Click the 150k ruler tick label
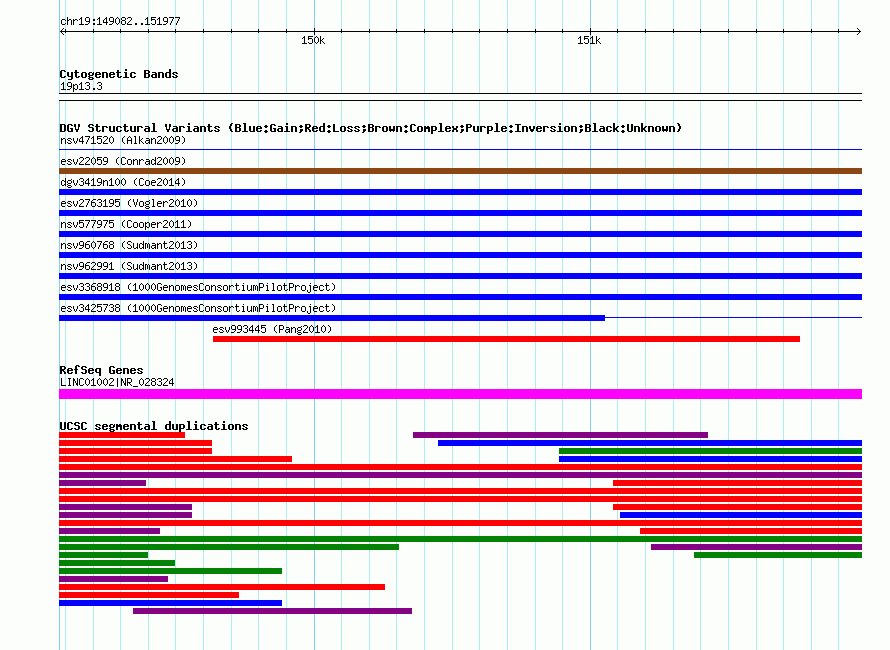Viewport: 890px width, 650px height. 313,40
